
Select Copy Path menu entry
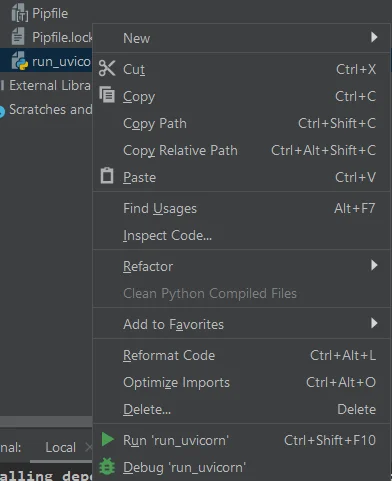point(241,124)
